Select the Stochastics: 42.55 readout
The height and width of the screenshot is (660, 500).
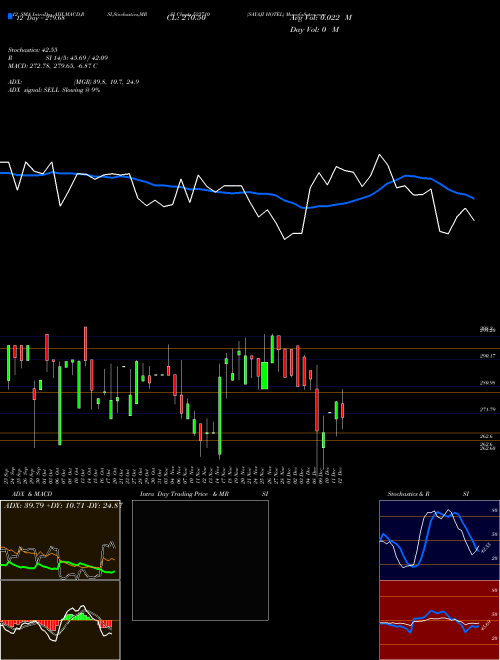33,50
